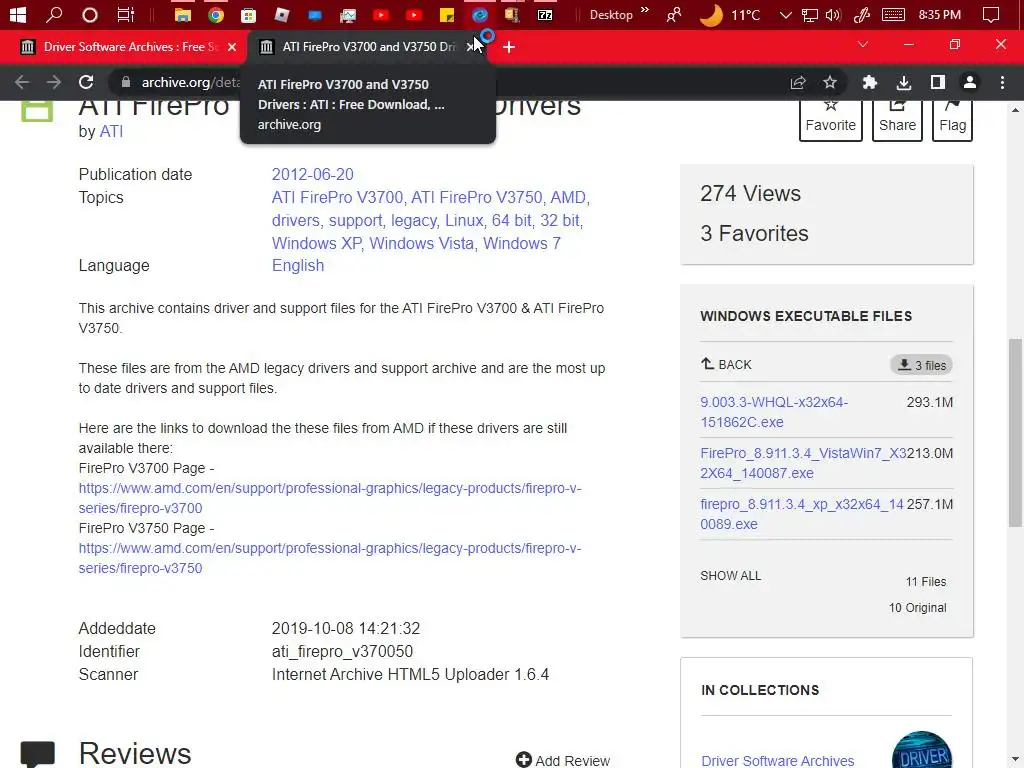The height and width of the screenshot is (768, 1024).
Task: Open the Linux topic link
Action: 464,220
